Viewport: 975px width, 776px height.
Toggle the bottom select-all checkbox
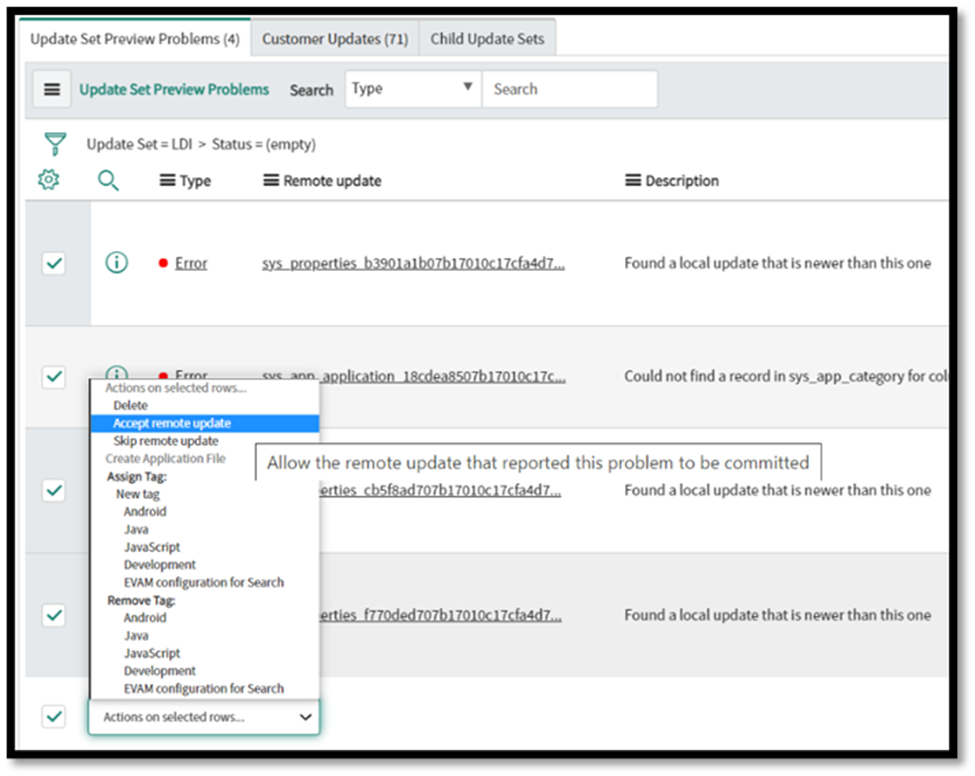pyautogui.click(x=53, y=716)
